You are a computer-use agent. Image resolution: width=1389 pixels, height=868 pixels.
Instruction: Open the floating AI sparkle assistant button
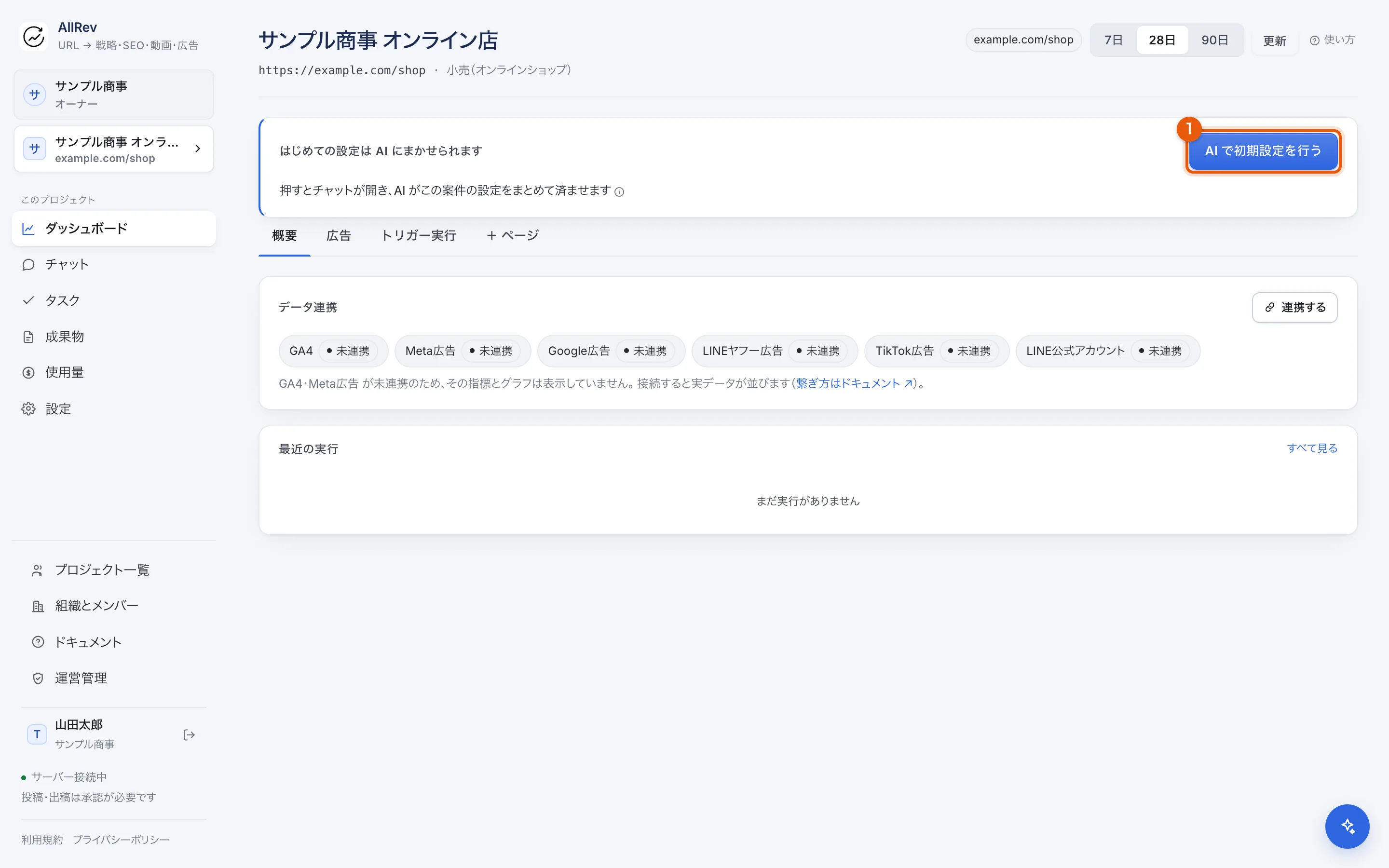pyautogui.click(x=1347, y=827)
